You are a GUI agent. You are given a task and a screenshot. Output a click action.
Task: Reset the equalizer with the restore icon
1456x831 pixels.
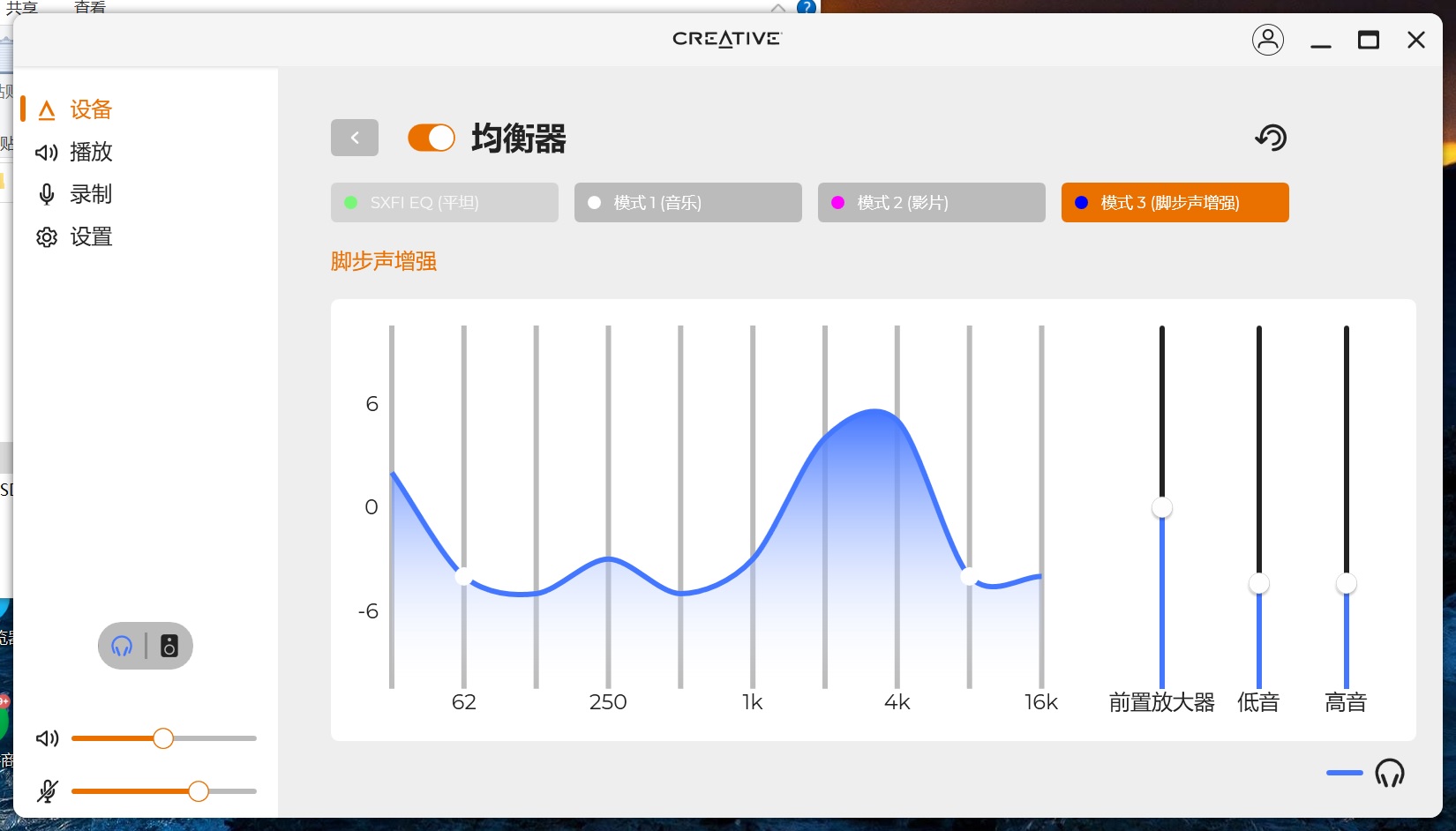click(1271, 138)
